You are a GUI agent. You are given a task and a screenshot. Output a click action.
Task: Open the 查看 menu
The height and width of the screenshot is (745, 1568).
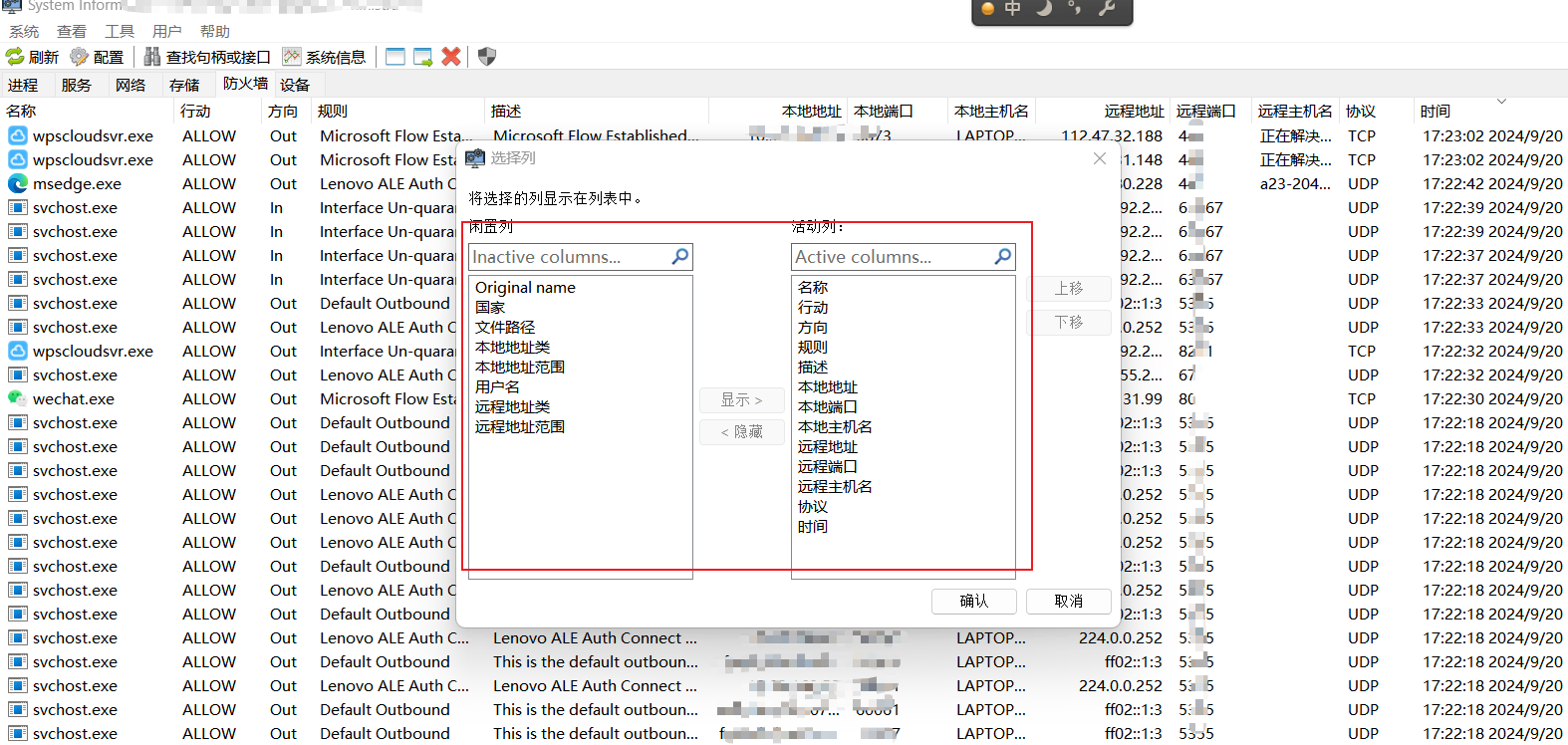(x=72, y=32)
